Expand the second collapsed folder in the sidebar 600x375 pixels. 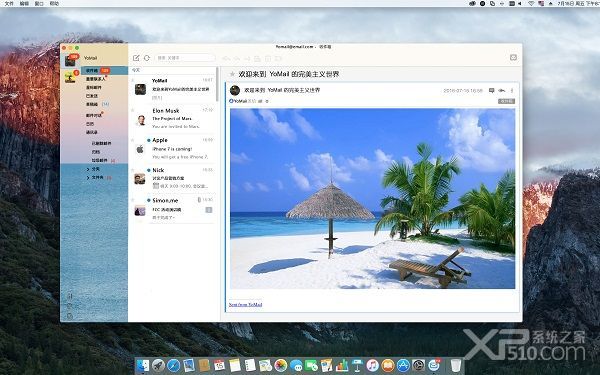[88, 178]
